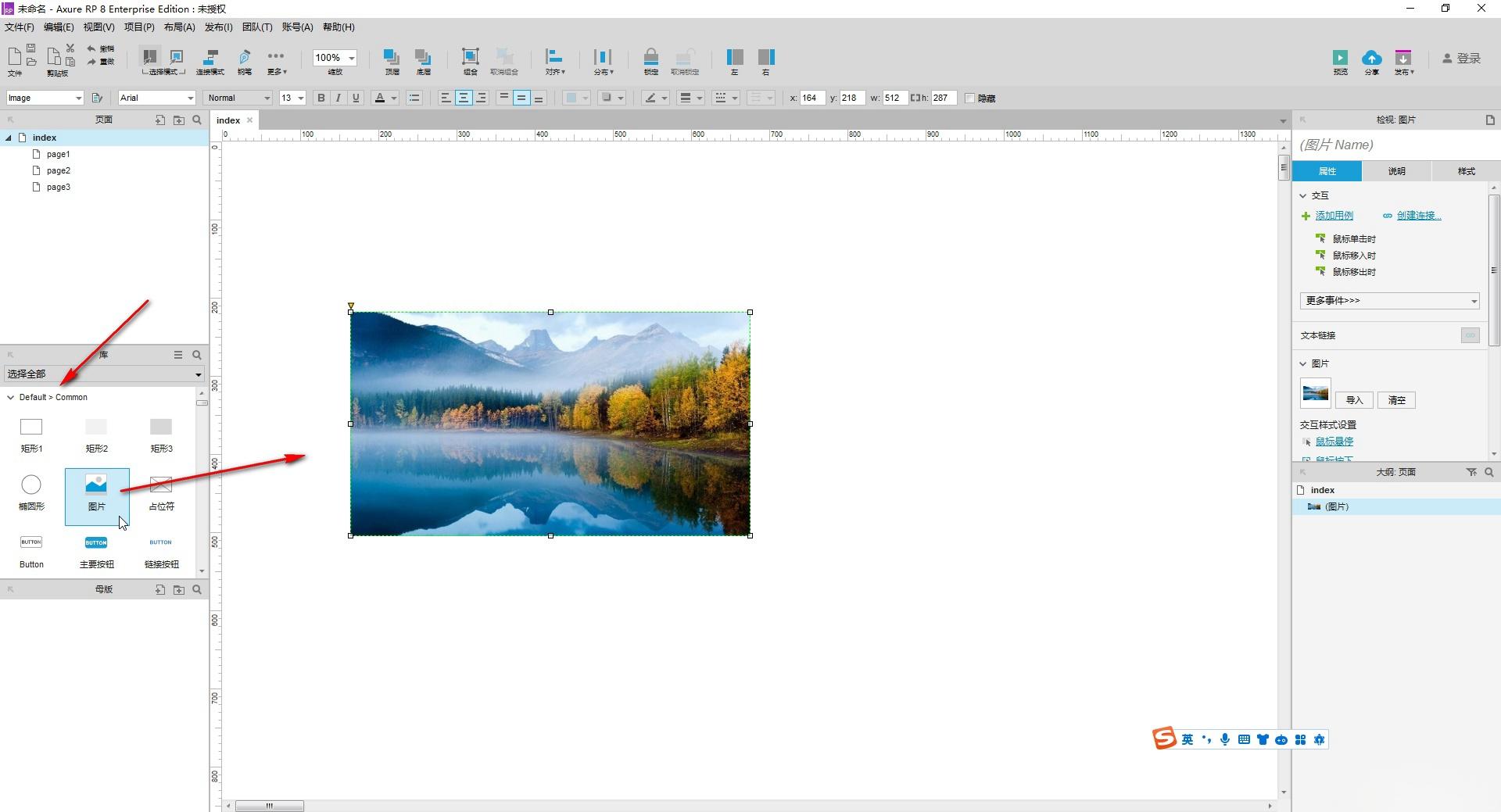Toggle the 隐藏 hidden checkbox
The image size is (1501, 812).
(970, 98)
